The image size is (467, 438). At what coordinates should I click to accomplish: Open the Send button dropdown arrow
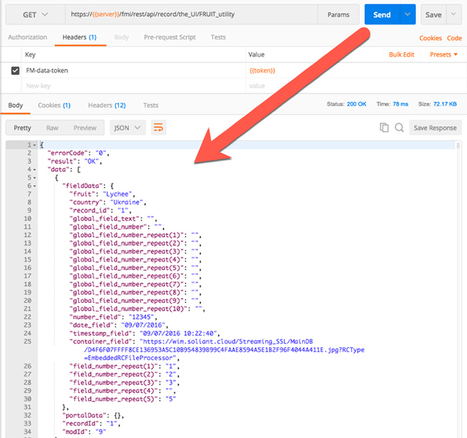pyautogui.click(x=407, y=14)
